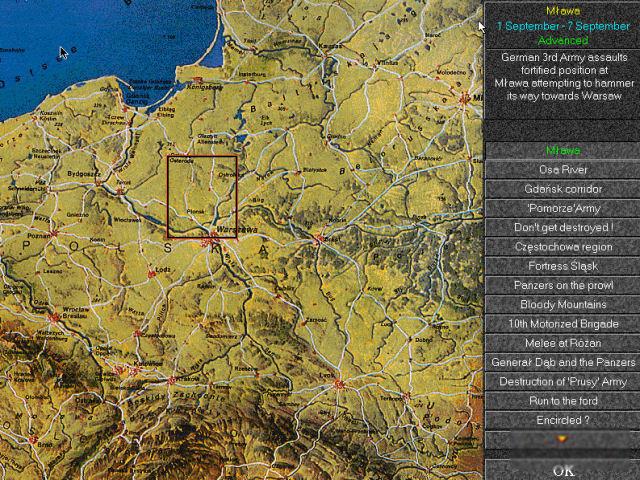640x480 pixels.
Task: Confirm selection with the OK button
Action: pyautogui.click(x=563, y=470)
